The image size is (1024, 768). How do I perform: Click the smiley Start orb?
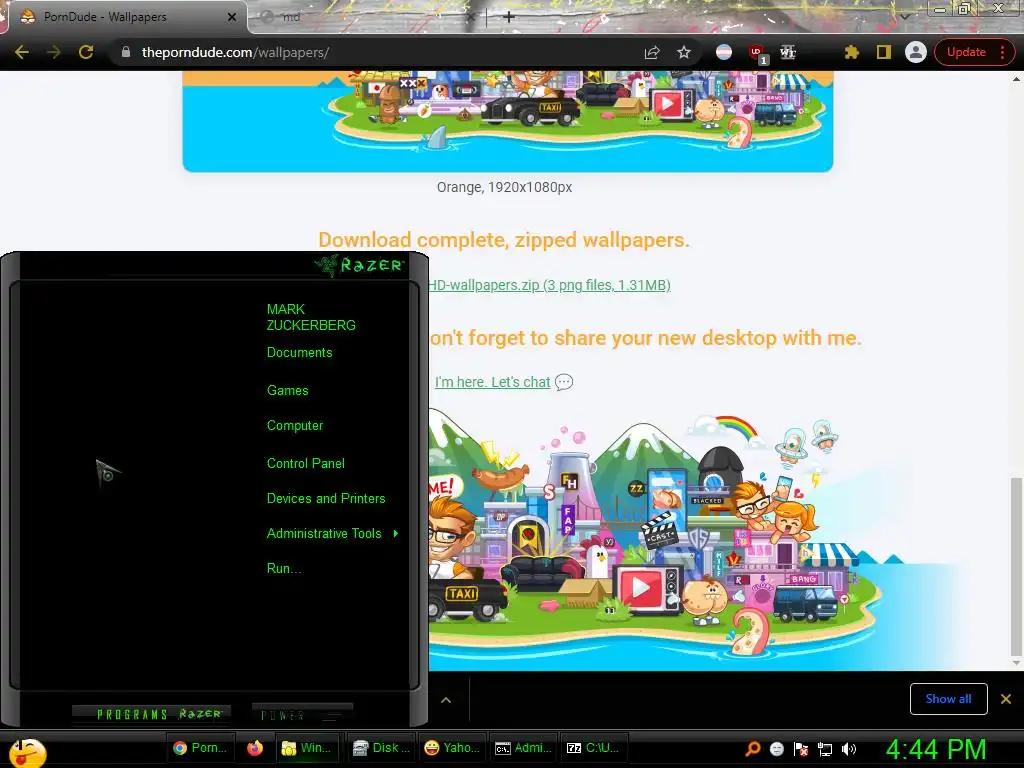pyautogui.click(x=27, y=752)
